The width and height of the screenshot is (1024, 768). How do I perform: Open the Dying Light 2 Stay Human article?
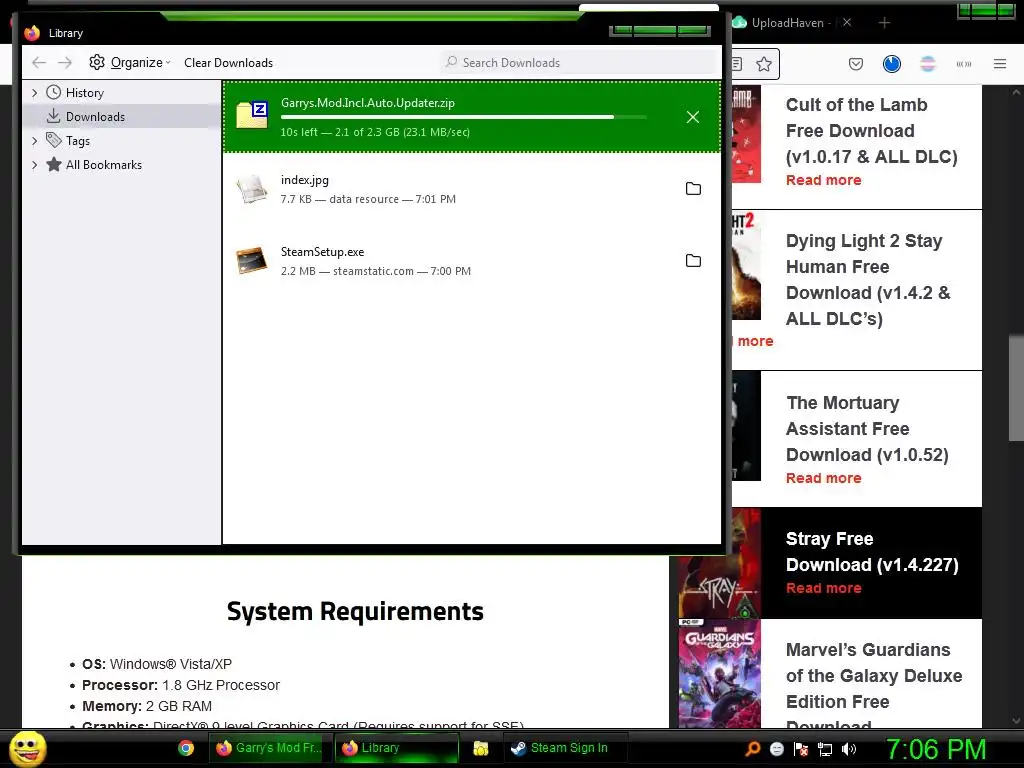coord(868,280)
